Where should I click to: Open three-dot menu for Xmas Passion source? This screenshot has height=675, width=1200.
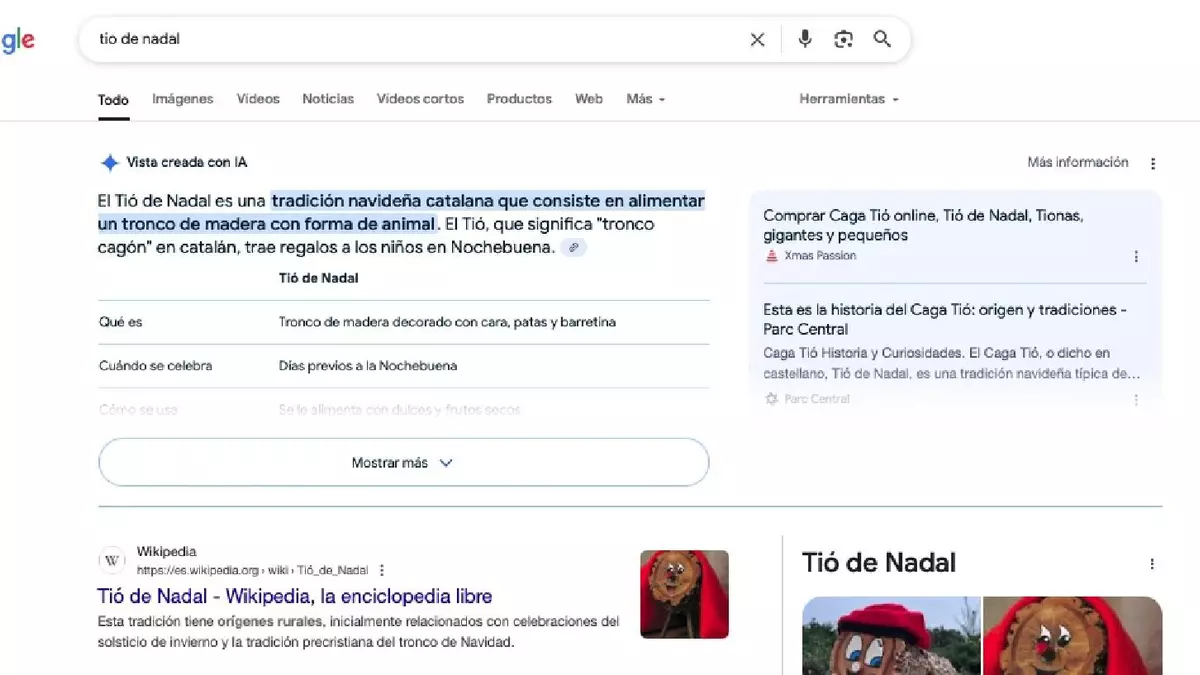1136,256
